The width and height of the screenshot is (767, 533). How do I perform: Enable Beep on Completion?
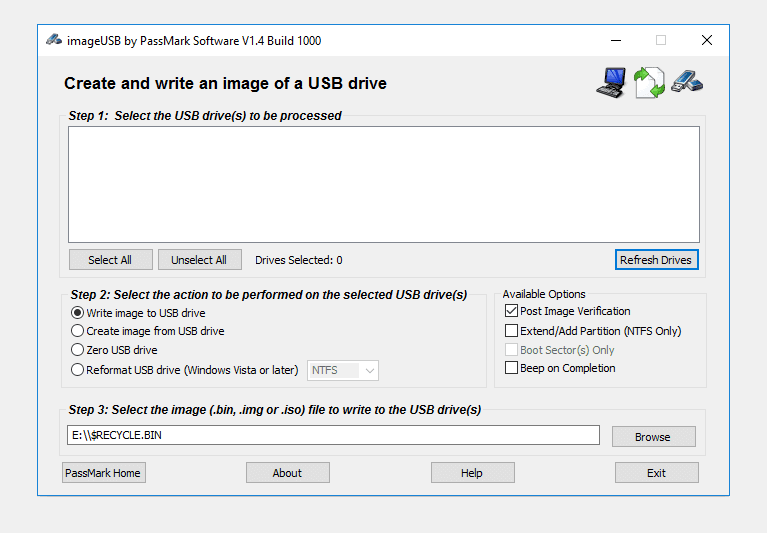pos(511,368)
